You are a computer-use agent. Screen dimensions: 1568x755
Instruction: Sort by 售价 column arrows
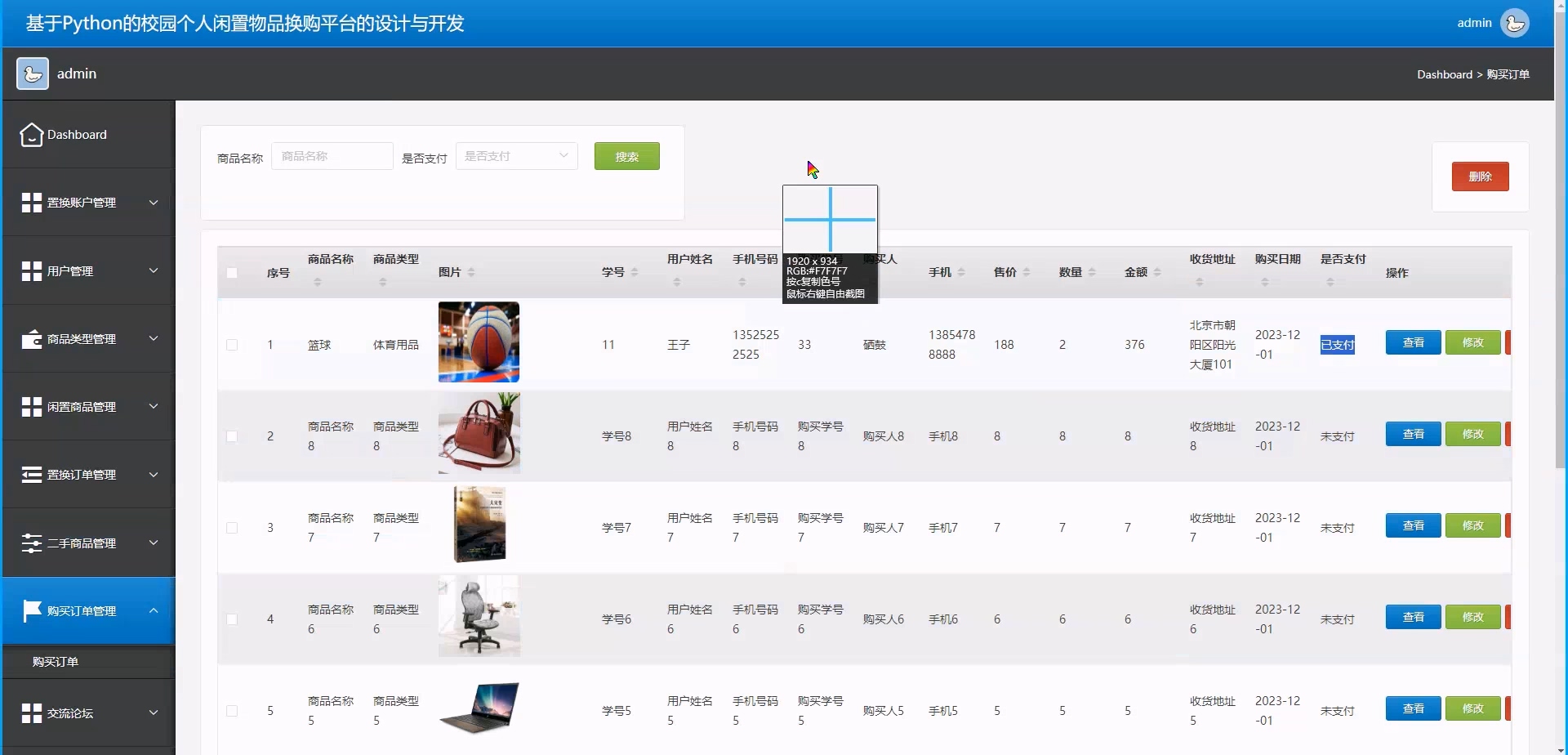[x=1027, y=272]
